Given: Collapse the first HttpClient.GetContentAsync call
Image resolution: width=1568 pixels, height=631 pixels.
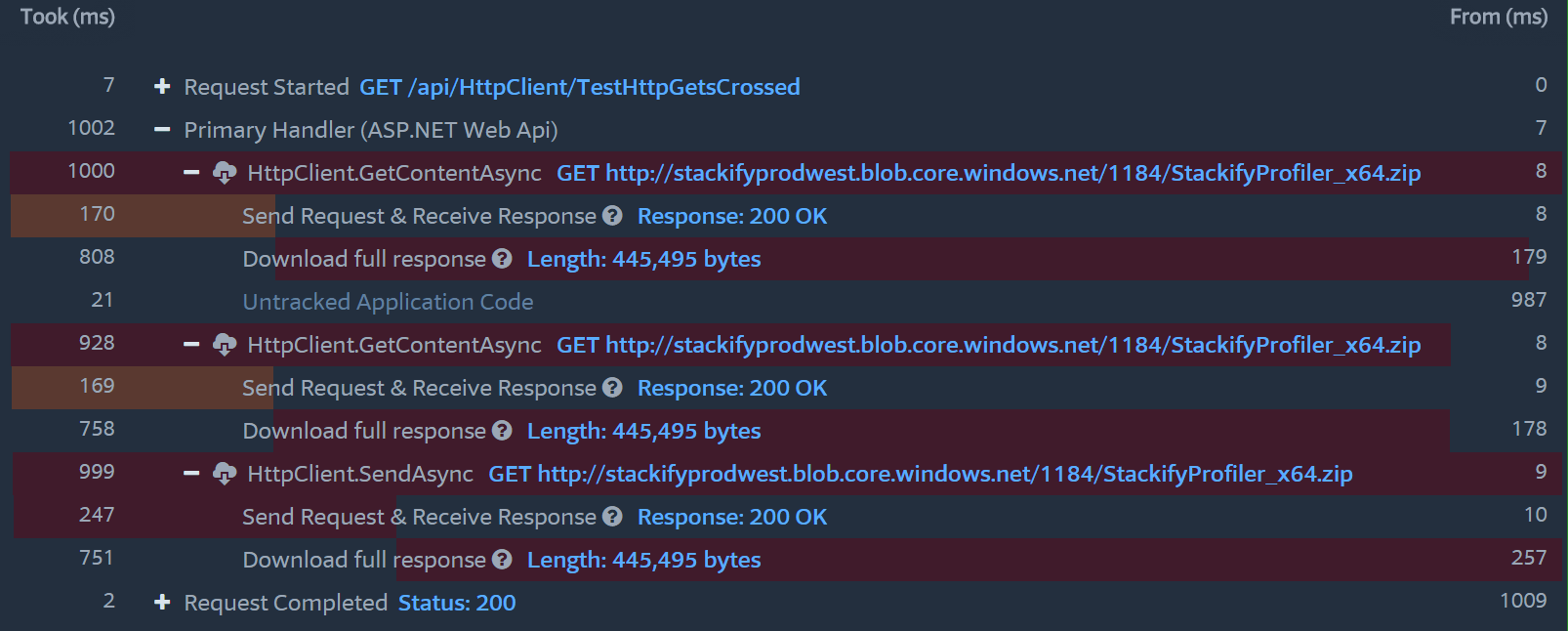Looking at the screenshot, I should (191, 173).
